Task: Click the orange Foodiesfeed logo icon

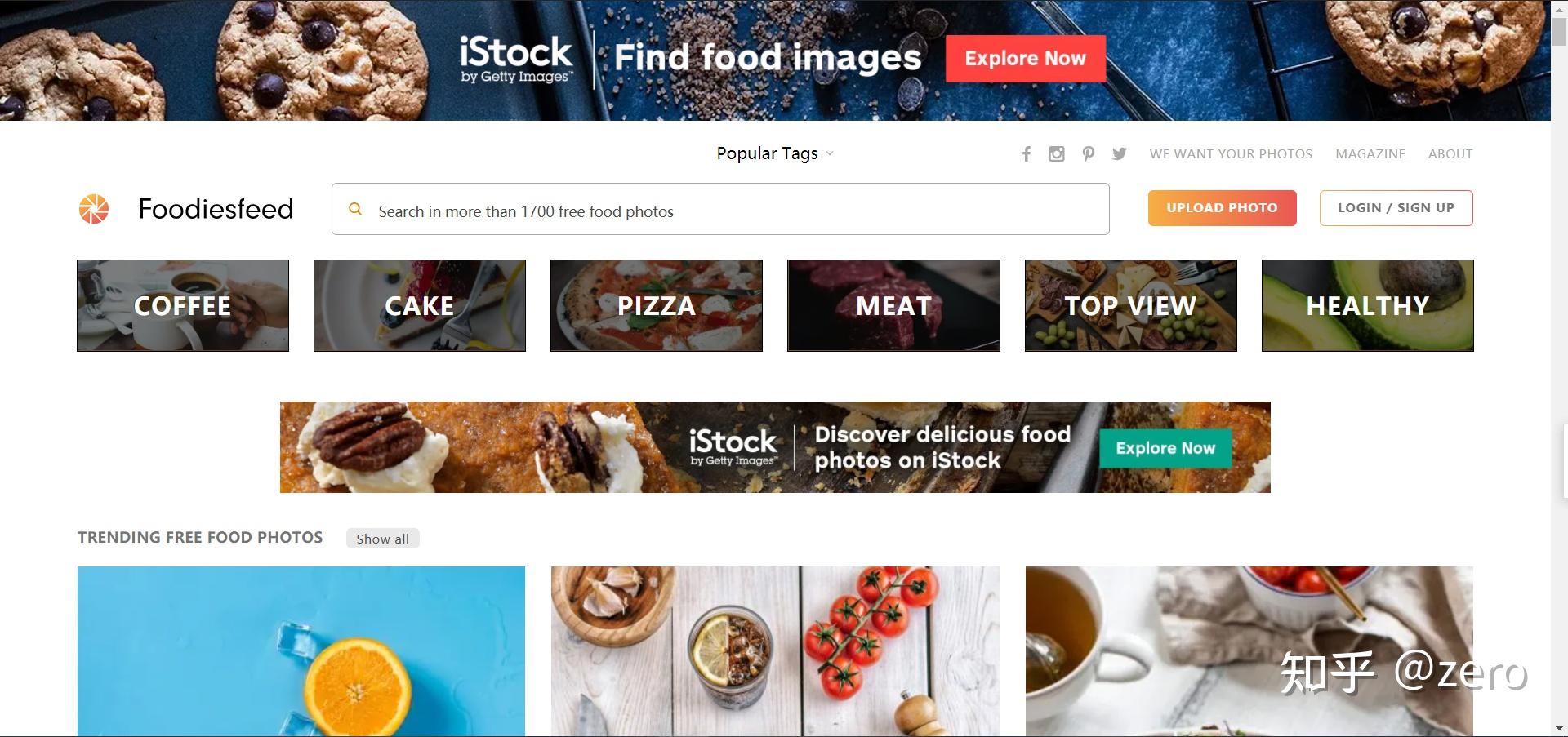Action: coord(94,209)
